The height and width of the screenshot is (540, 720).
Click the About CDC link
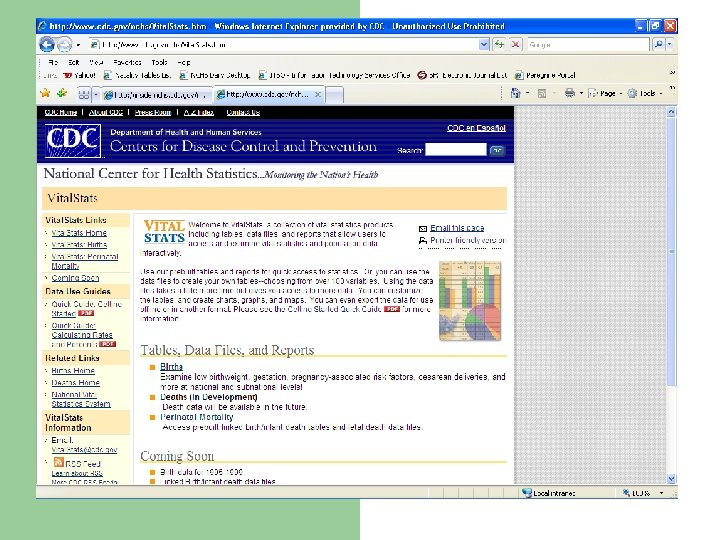[x=106, y=112]
